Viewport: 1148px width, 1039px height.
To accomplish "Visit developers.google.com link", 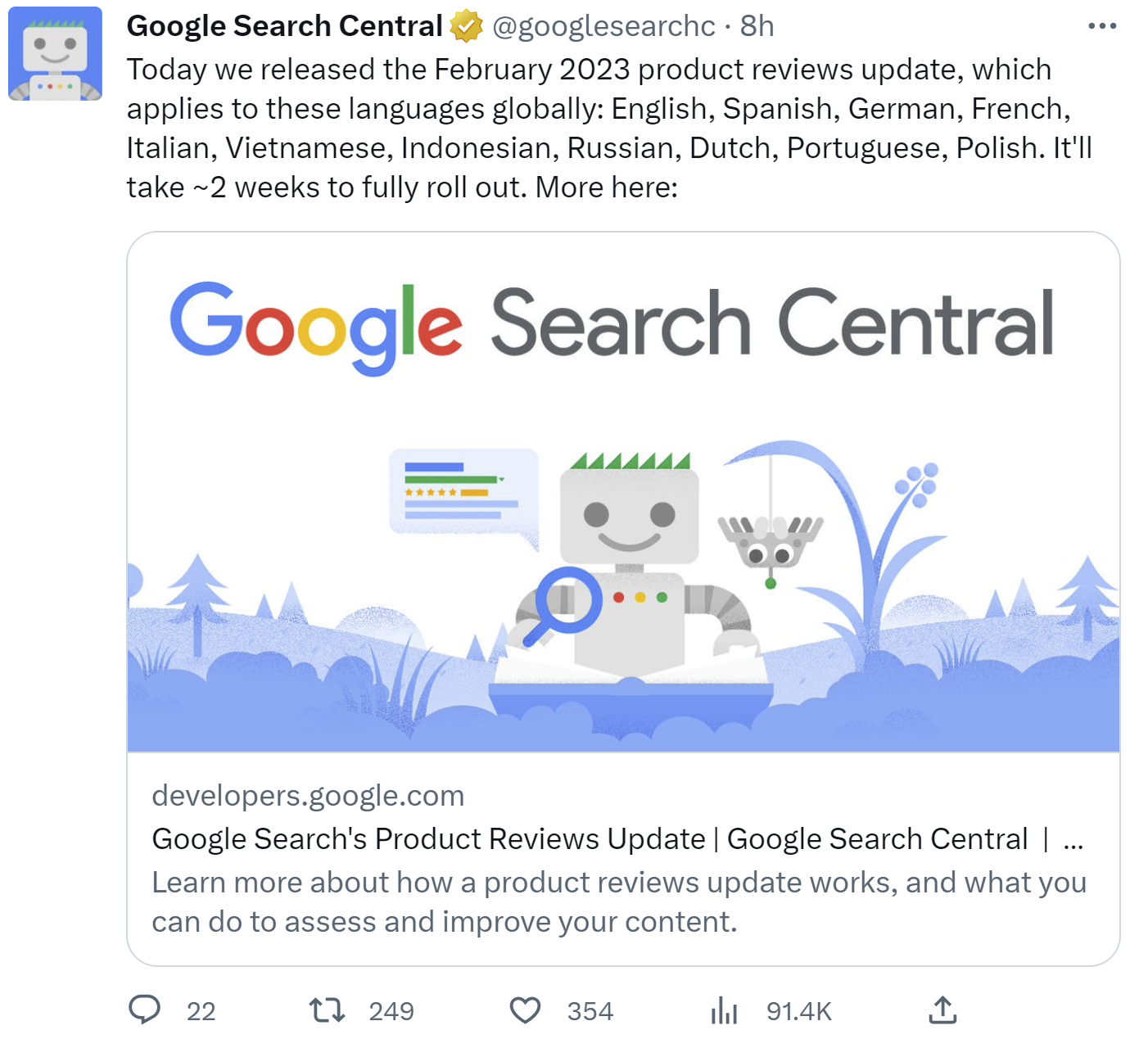I will coord(308,795).
